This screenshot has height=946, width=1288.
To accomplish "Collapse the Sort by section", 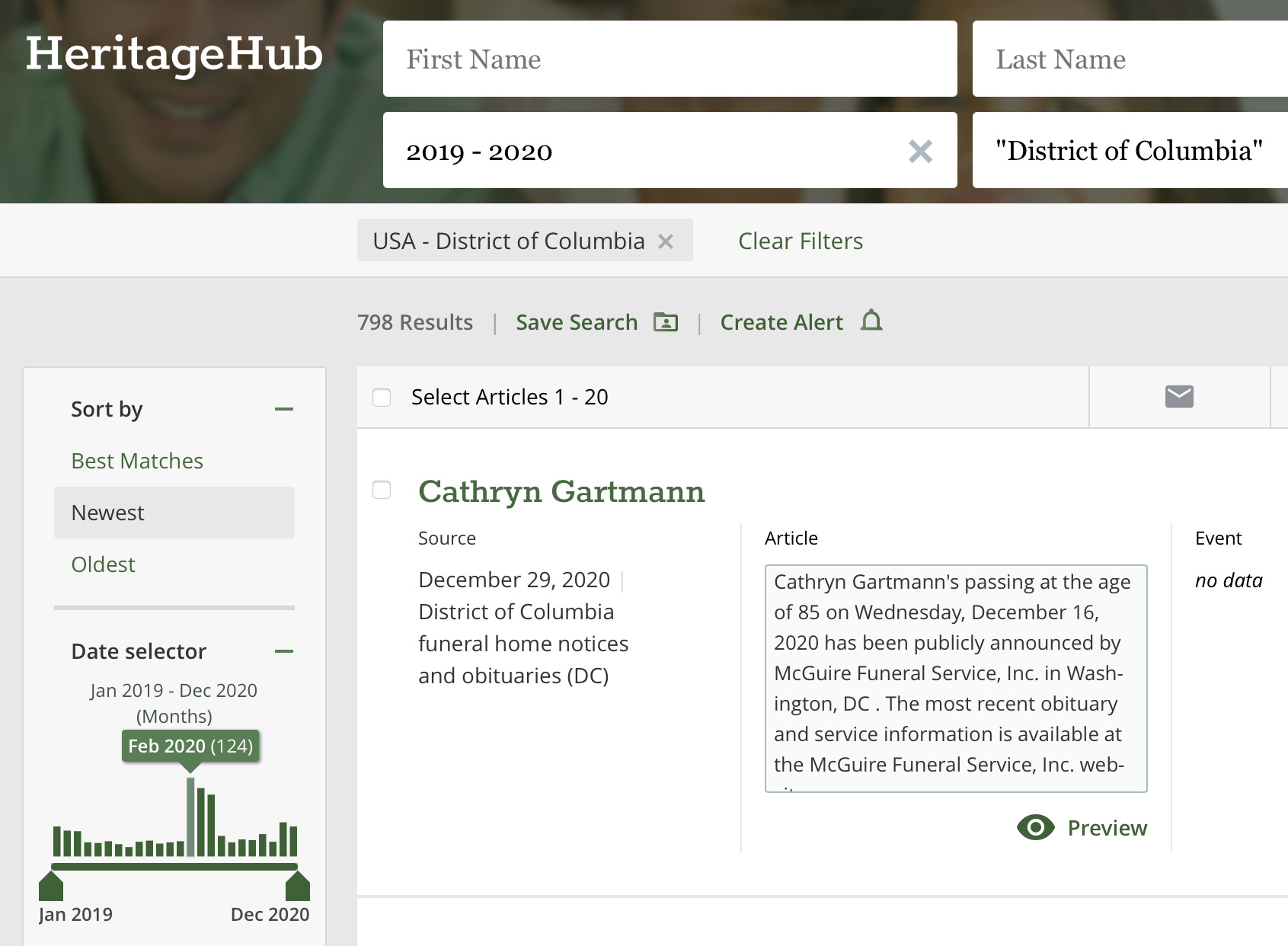I will (x=284, y=409).
